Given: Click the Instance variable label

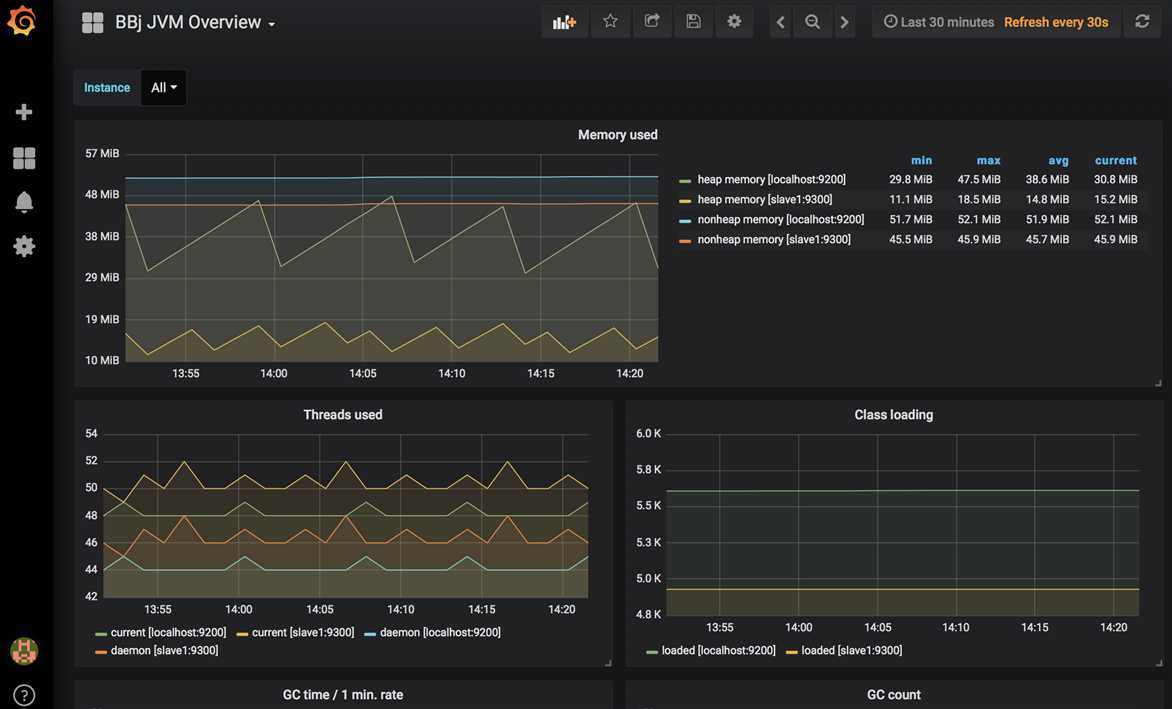Looking at the screenshot, I should [x=107, y=87].
